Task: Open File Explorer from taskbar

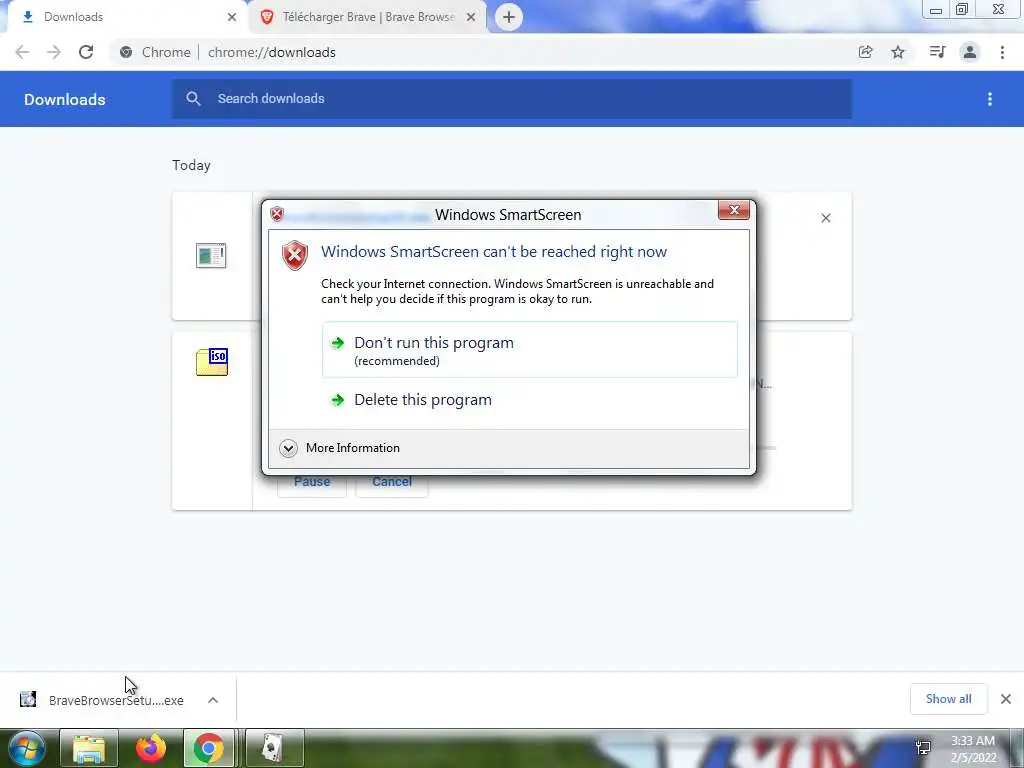Action: point(89,748)
